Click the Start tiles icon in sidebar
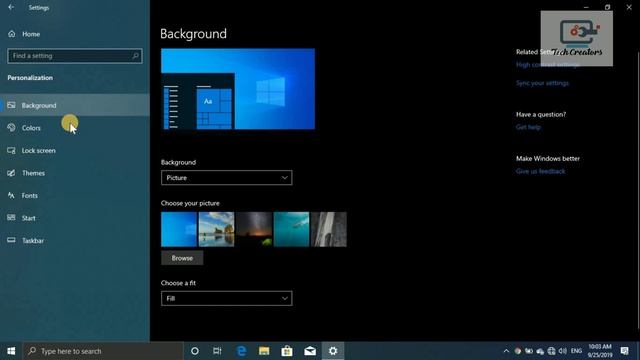Viewport: 640px width, 360px height. pos(11,218)
